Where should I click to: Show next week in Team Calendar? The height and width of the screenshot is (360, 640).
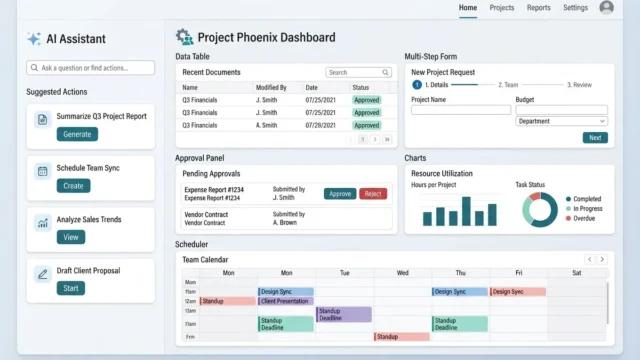pos(602,259)
